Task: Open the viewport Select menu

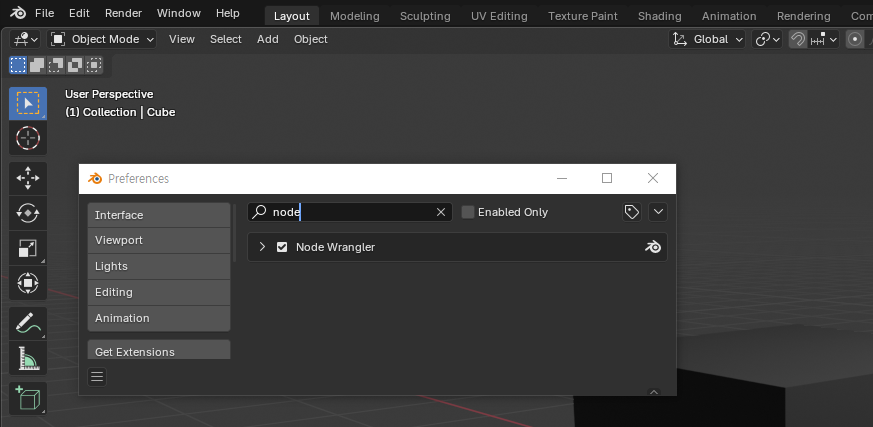Action: click(x=225, y=40)
